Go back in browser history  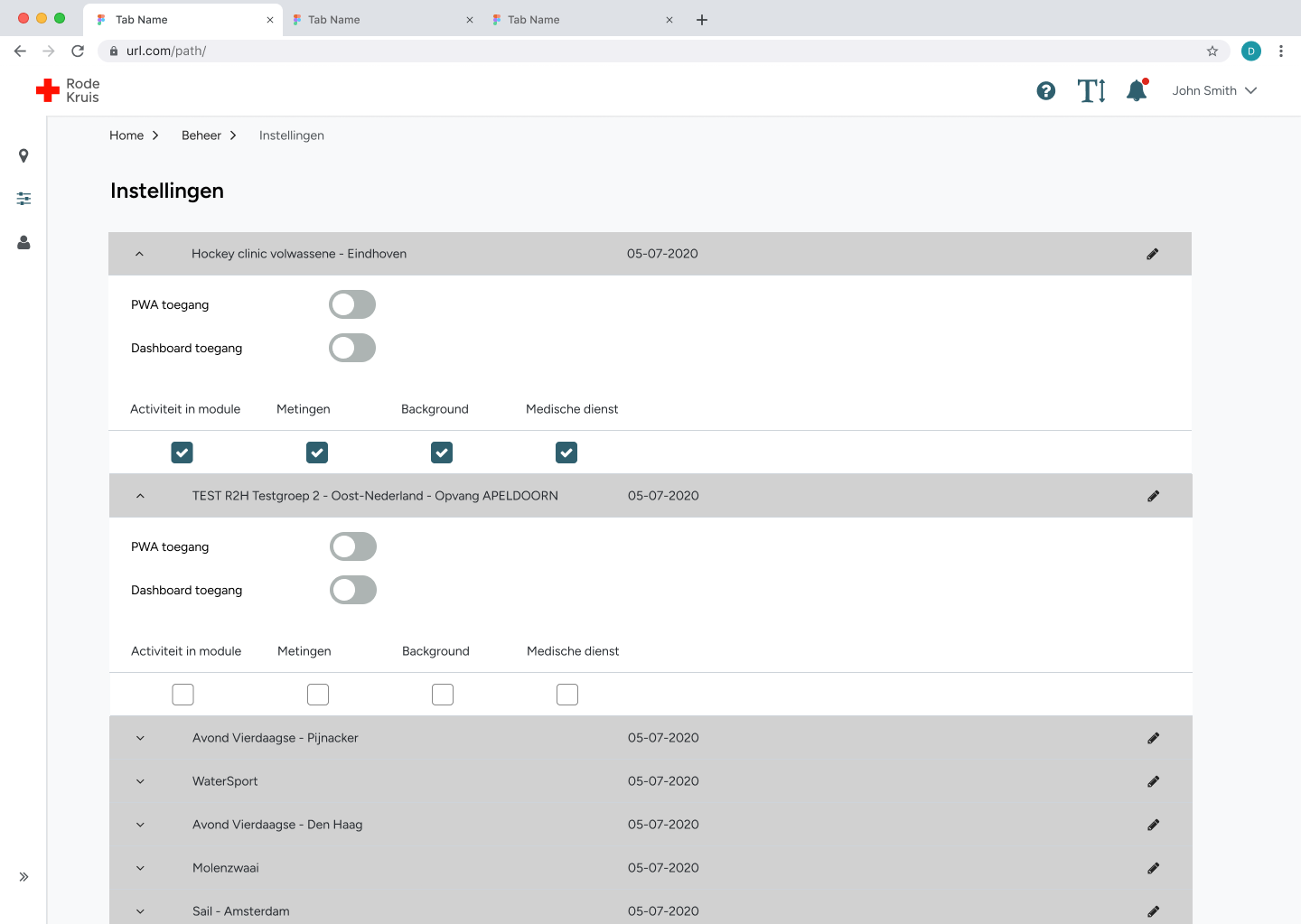click(x=20, y=51)
